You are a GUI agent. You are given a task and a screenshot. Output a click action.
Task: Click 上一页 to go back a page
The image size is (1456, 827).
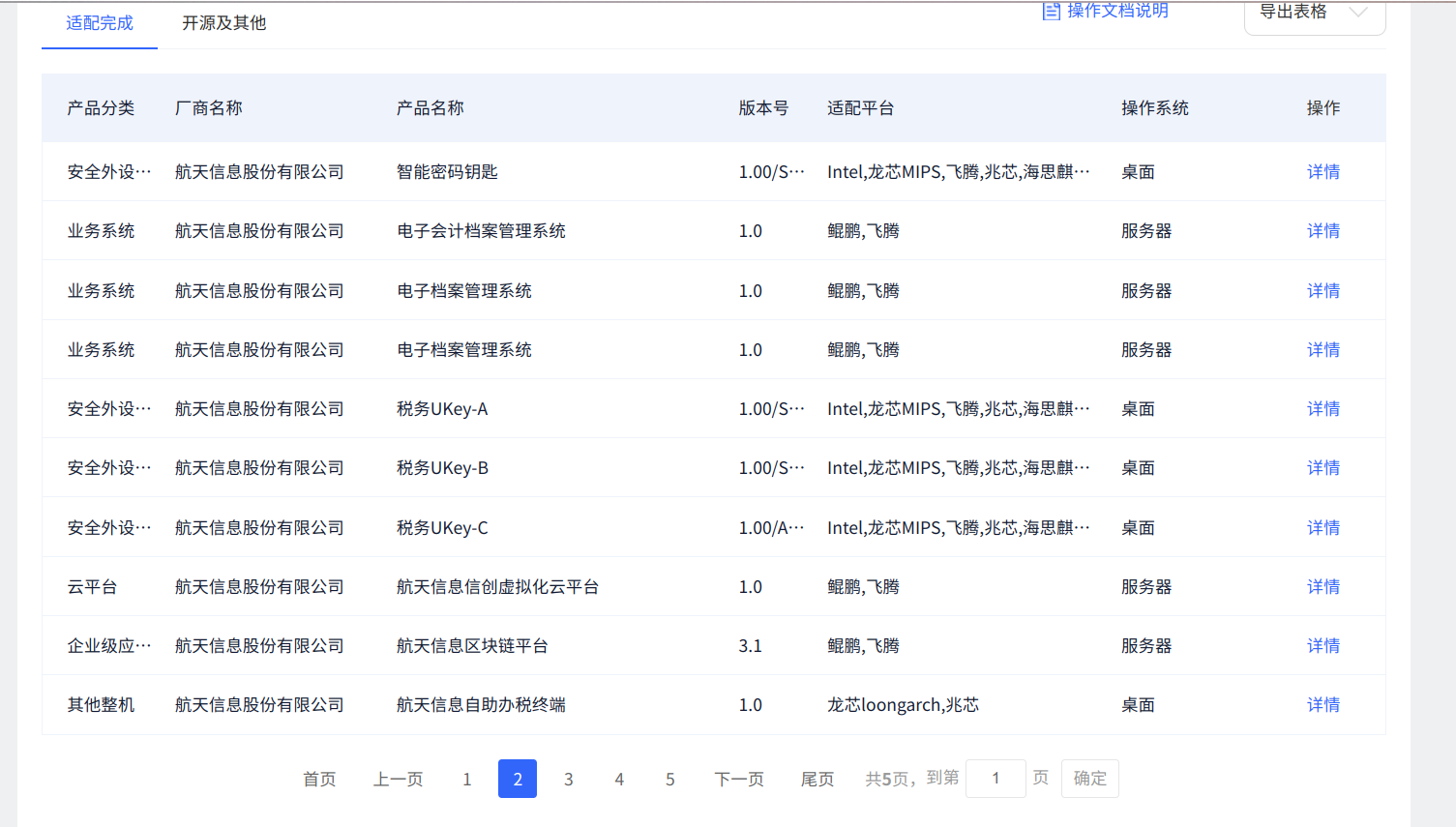[398, 779]
